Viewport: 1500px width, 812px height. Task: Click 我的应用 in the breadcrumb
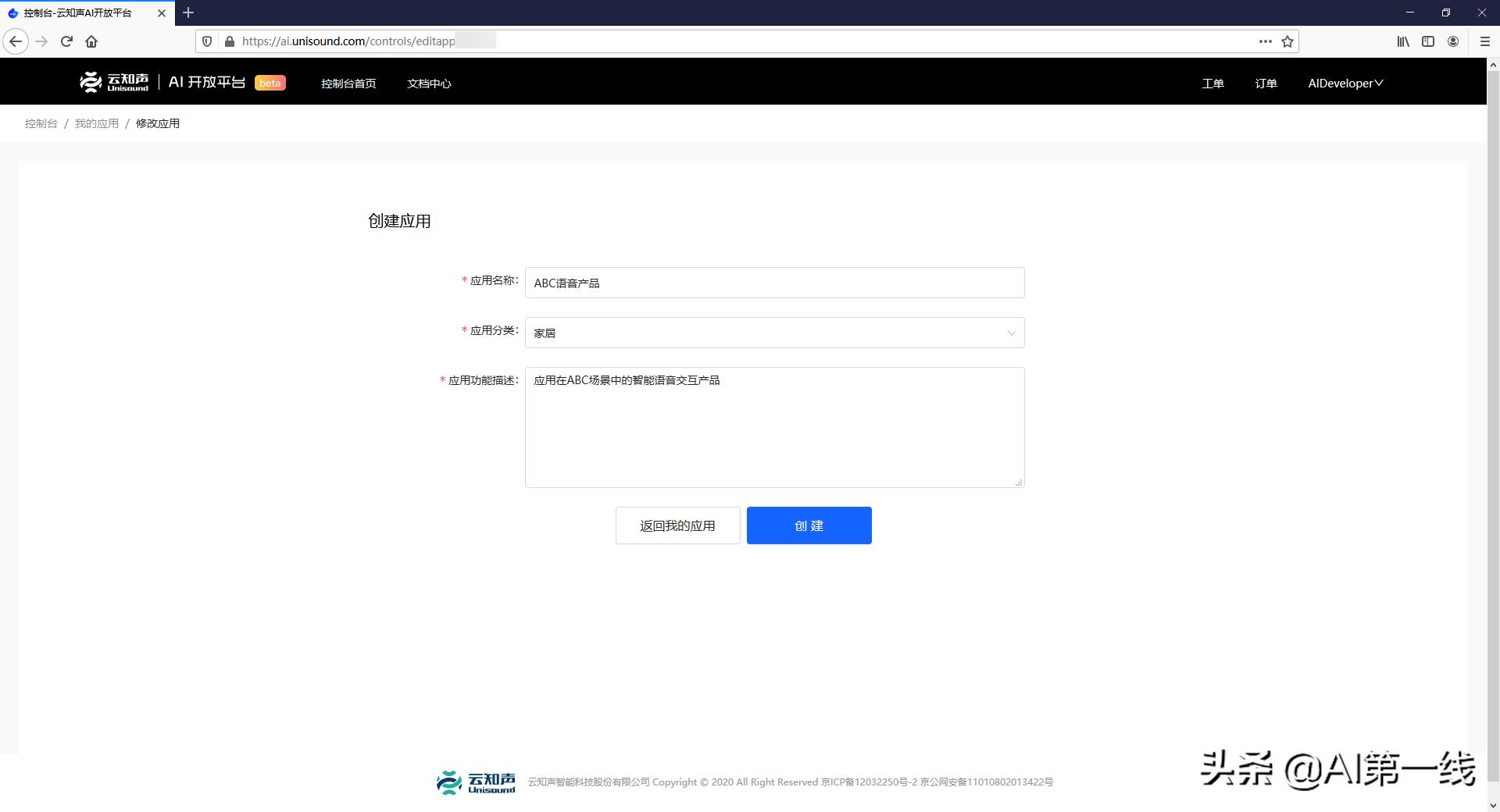point(97,123)
